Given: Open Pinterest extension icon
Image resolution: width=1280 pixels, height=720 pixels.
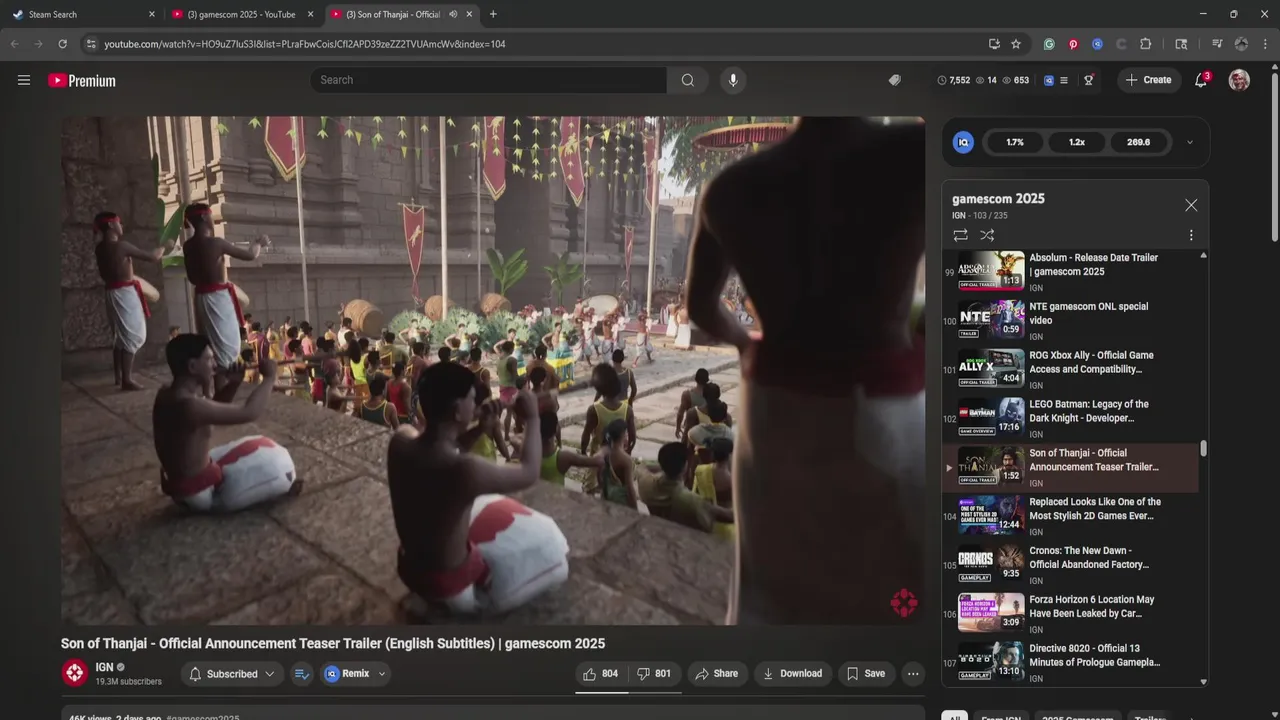Looking at the screenshot, I should (x=1073, y=44).
